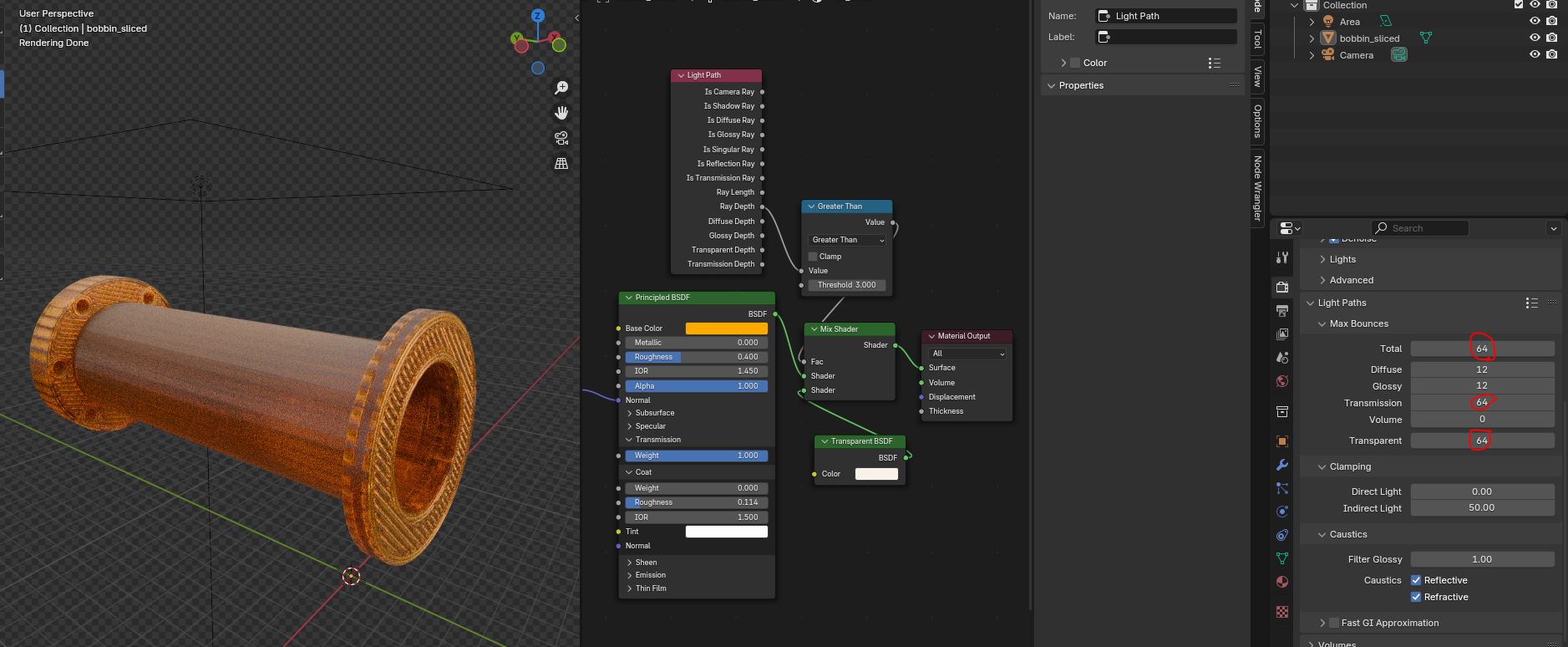The width and height of the screenshot is (1568, 647).
Task: Toggle camera view in the viewport
Action: [561, 138]
